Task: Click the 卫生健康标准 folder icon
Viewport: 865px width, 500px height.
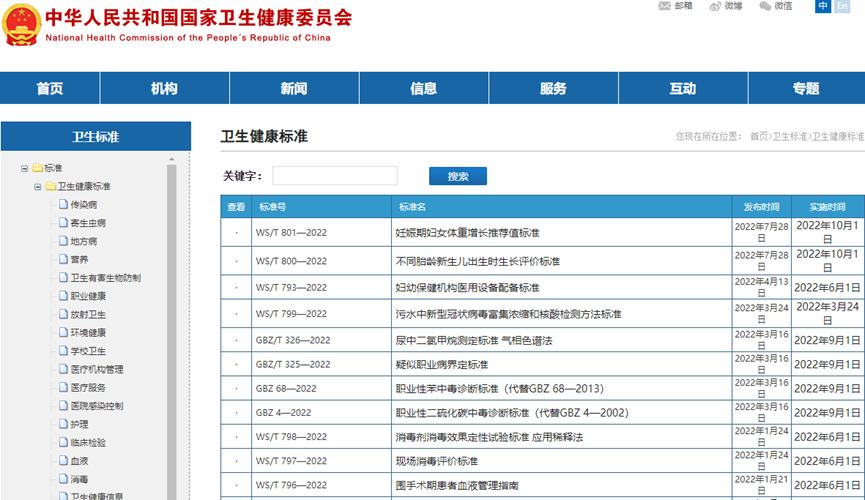Action: click(51, 186)
